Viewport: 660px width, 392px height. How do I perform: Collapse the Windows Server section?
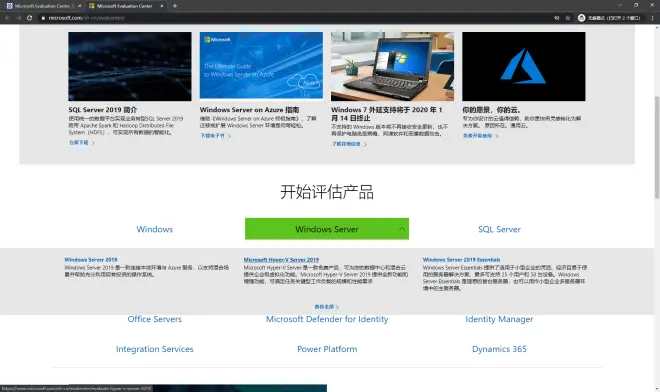tap(327, 229)
